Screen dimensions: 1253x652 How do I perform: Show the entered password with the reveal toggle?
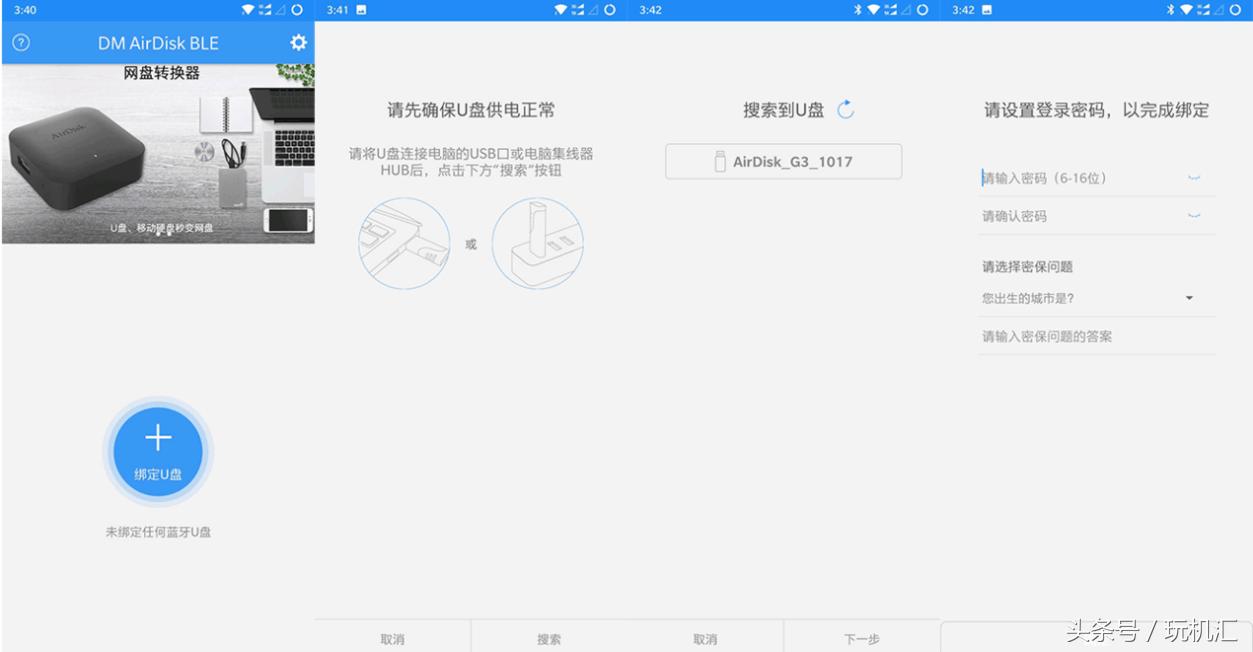(1194, 176)
